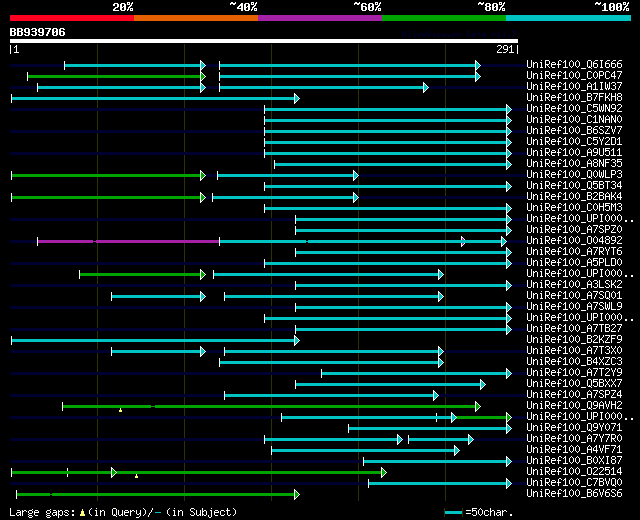Select the label UniRef100_A7SWL9

click(574, 307)
